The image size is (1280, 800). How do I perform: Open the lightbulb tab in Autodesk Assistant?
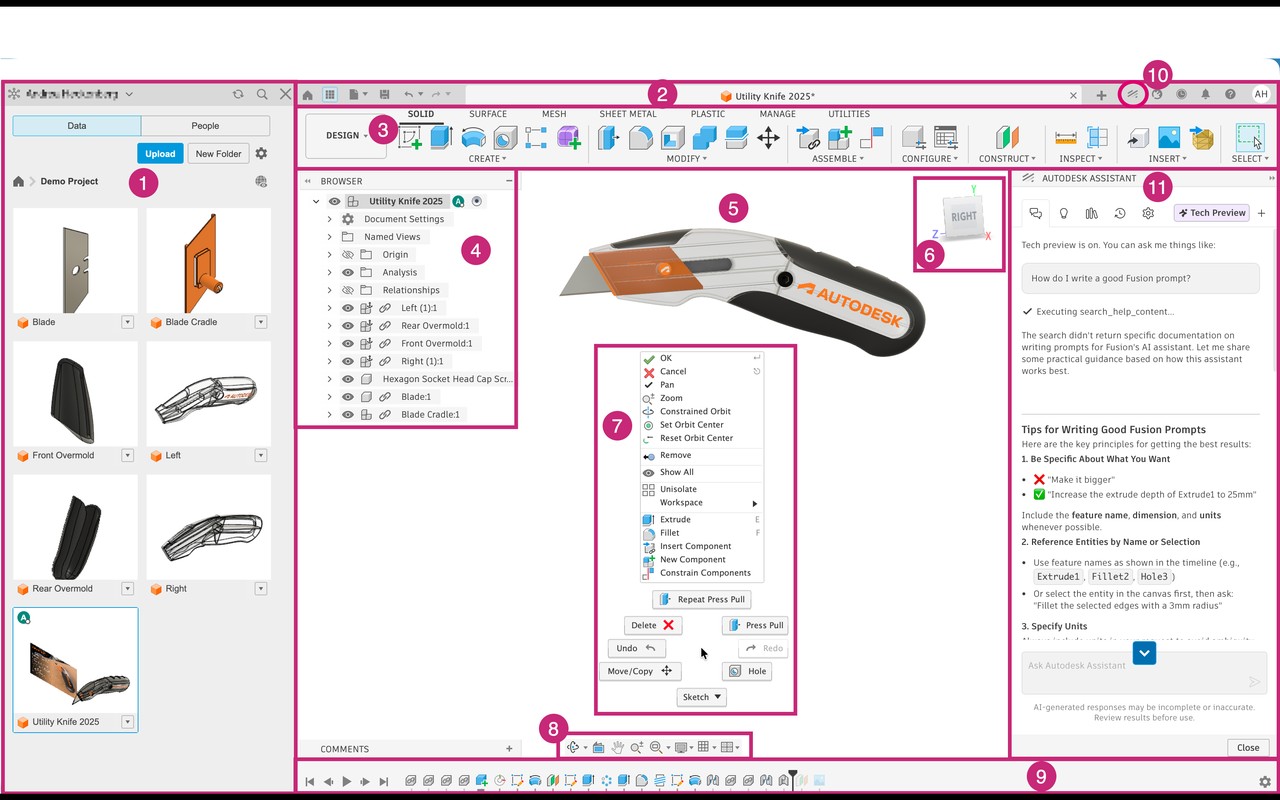[x=1064, y=213]
